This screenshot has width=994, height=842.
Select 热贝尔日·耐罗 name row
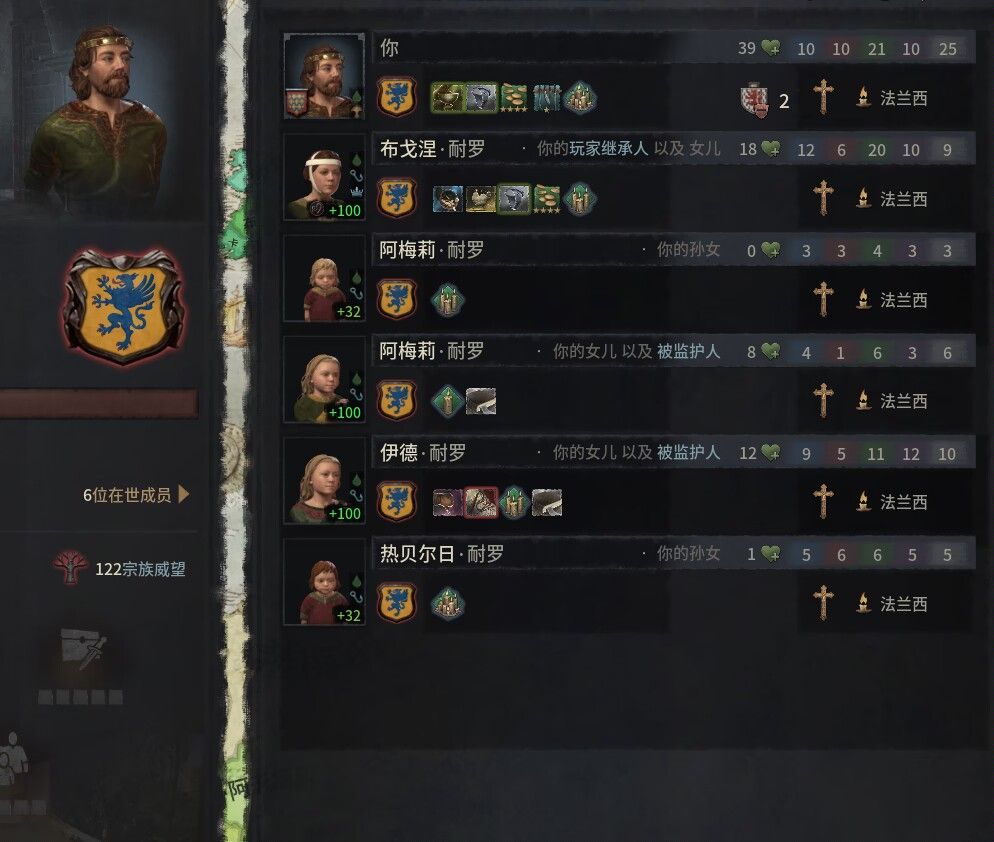(x=673, y=554)
